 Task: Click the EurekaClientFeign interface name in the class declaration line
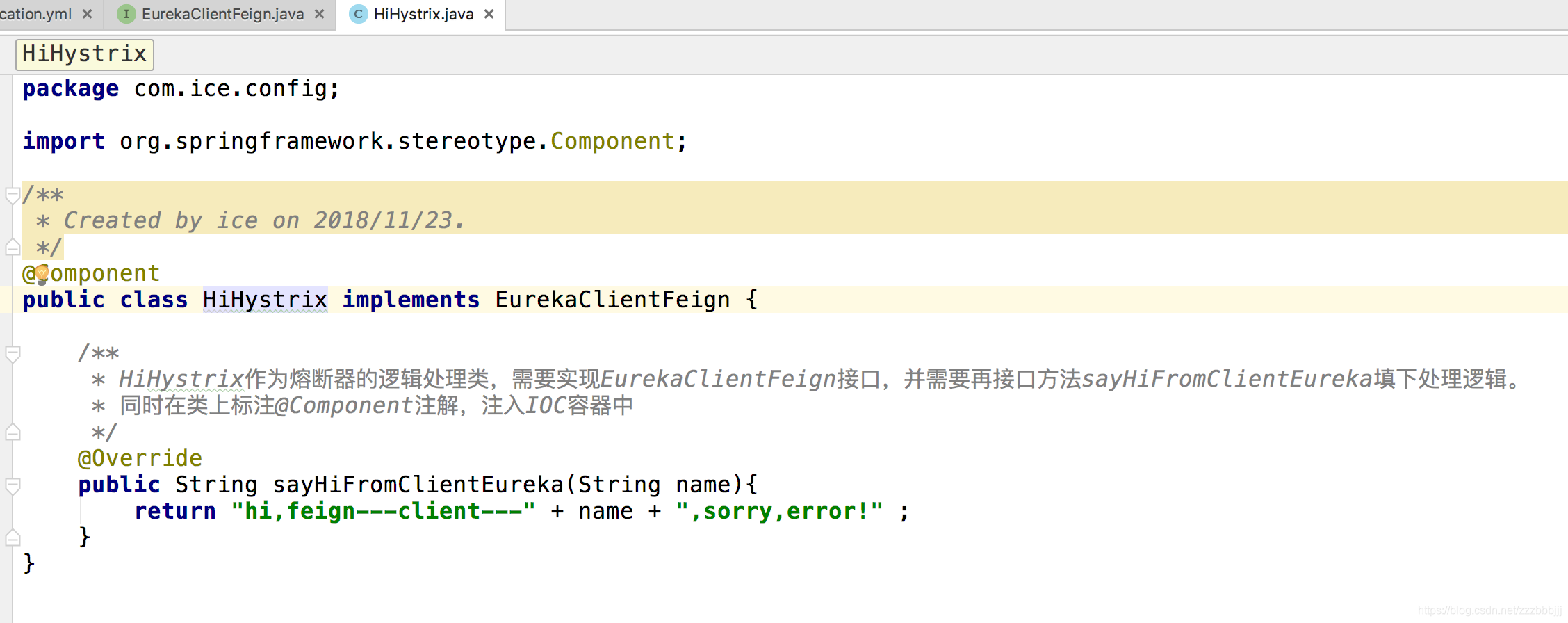pyautogui.click(x=612, y=300)
